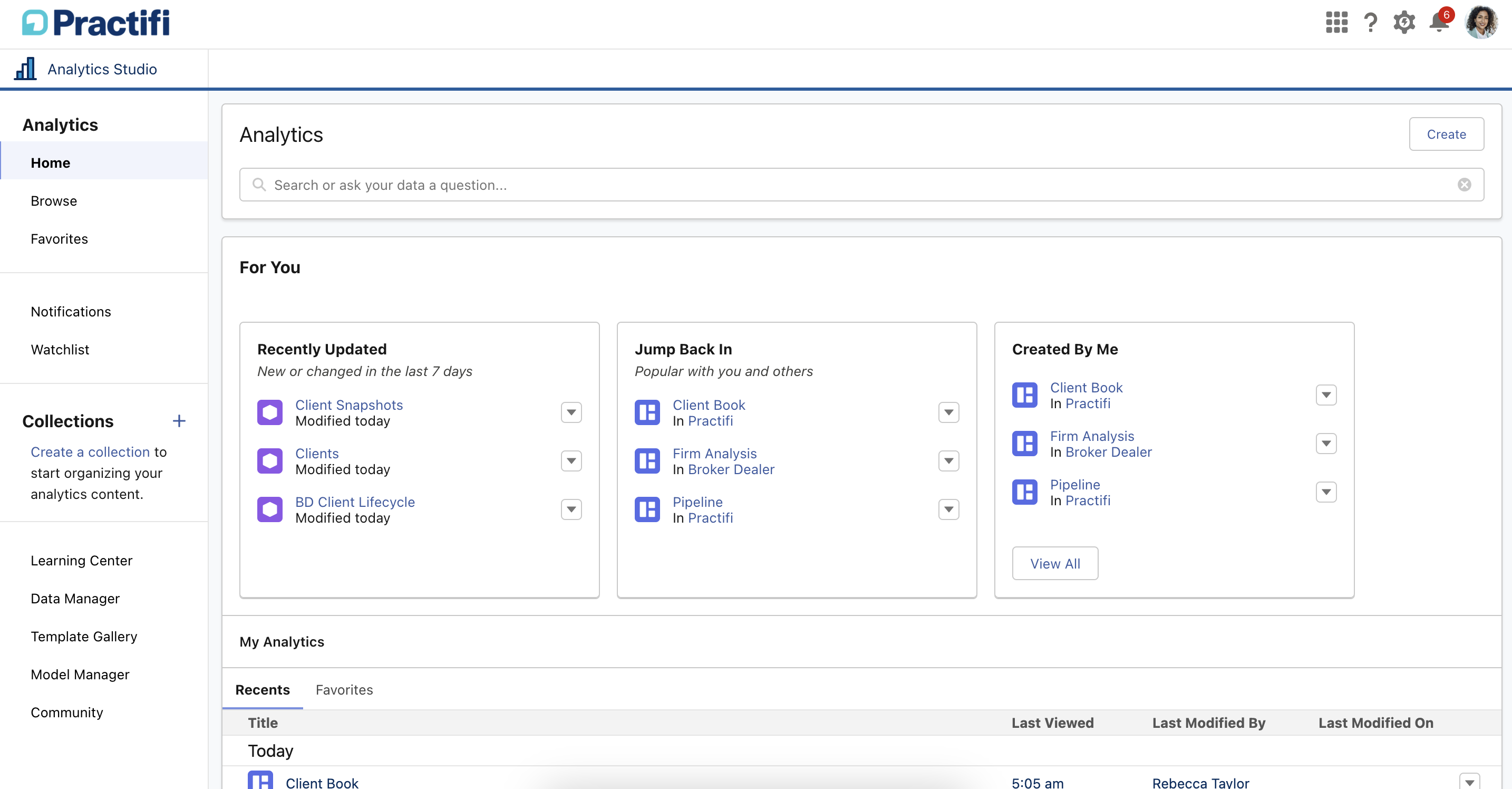Open Rebecca Taylor link in Recents
The height and width of the screenshot is (789, 1512).
click(x=1200, y=782)
